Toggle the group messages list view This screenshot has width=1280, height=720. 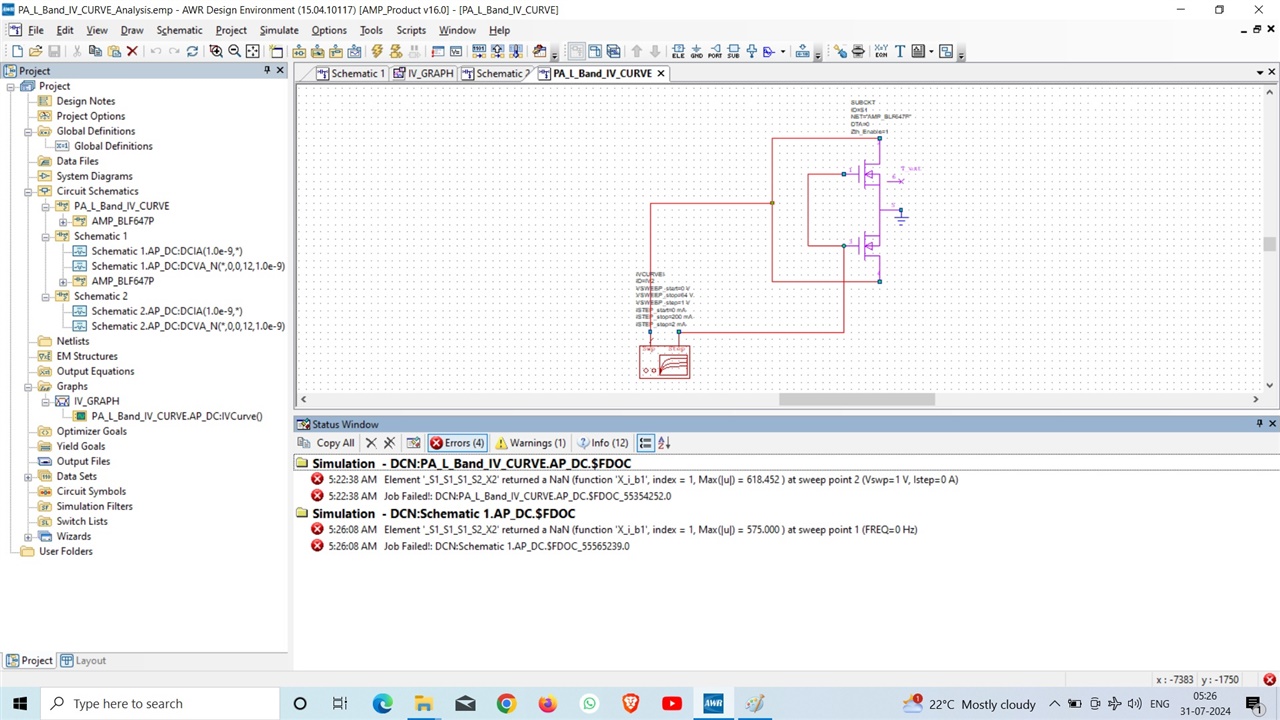[x=645, y=443]
